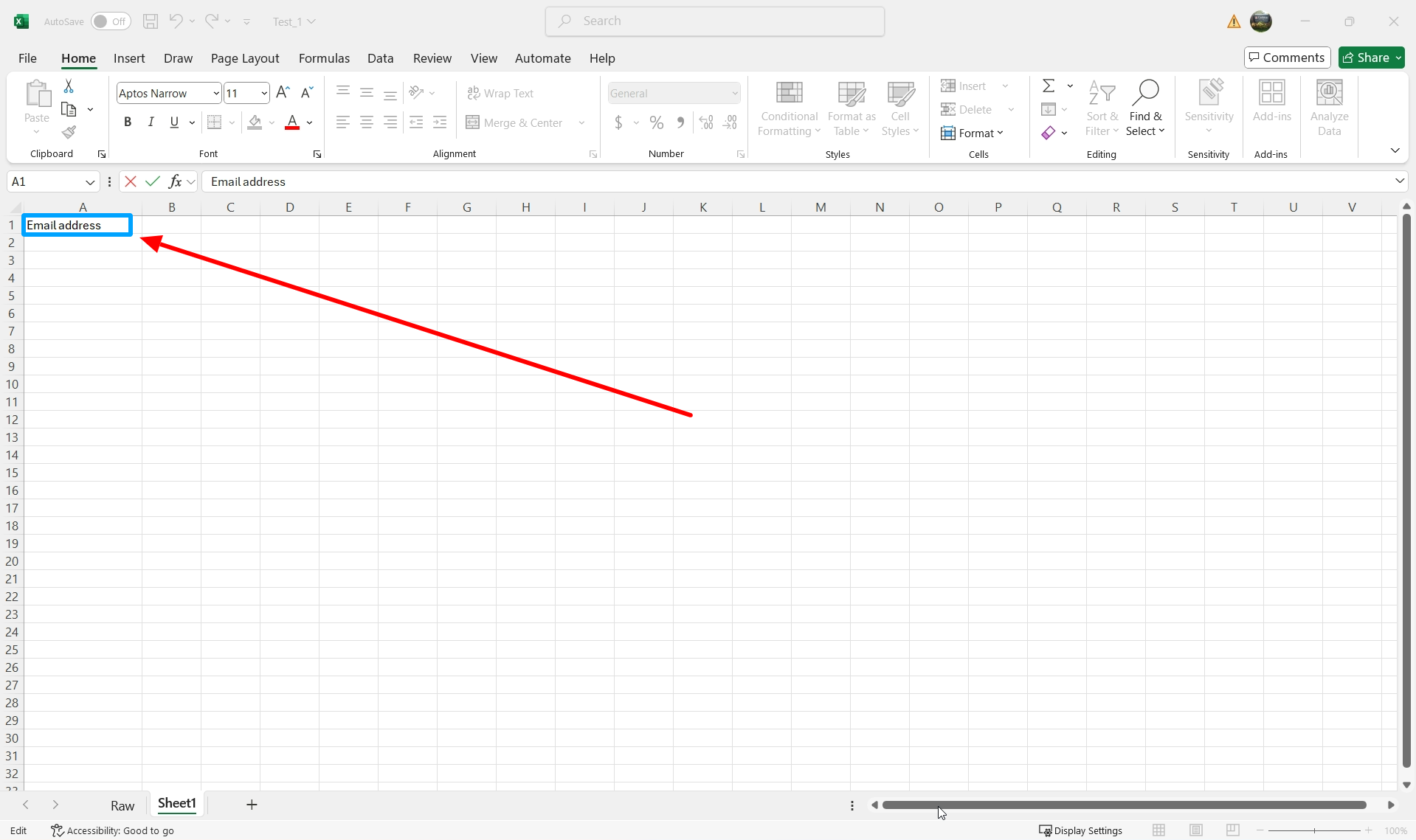Click the AutoSum sigma icon

coord(1048,86)
